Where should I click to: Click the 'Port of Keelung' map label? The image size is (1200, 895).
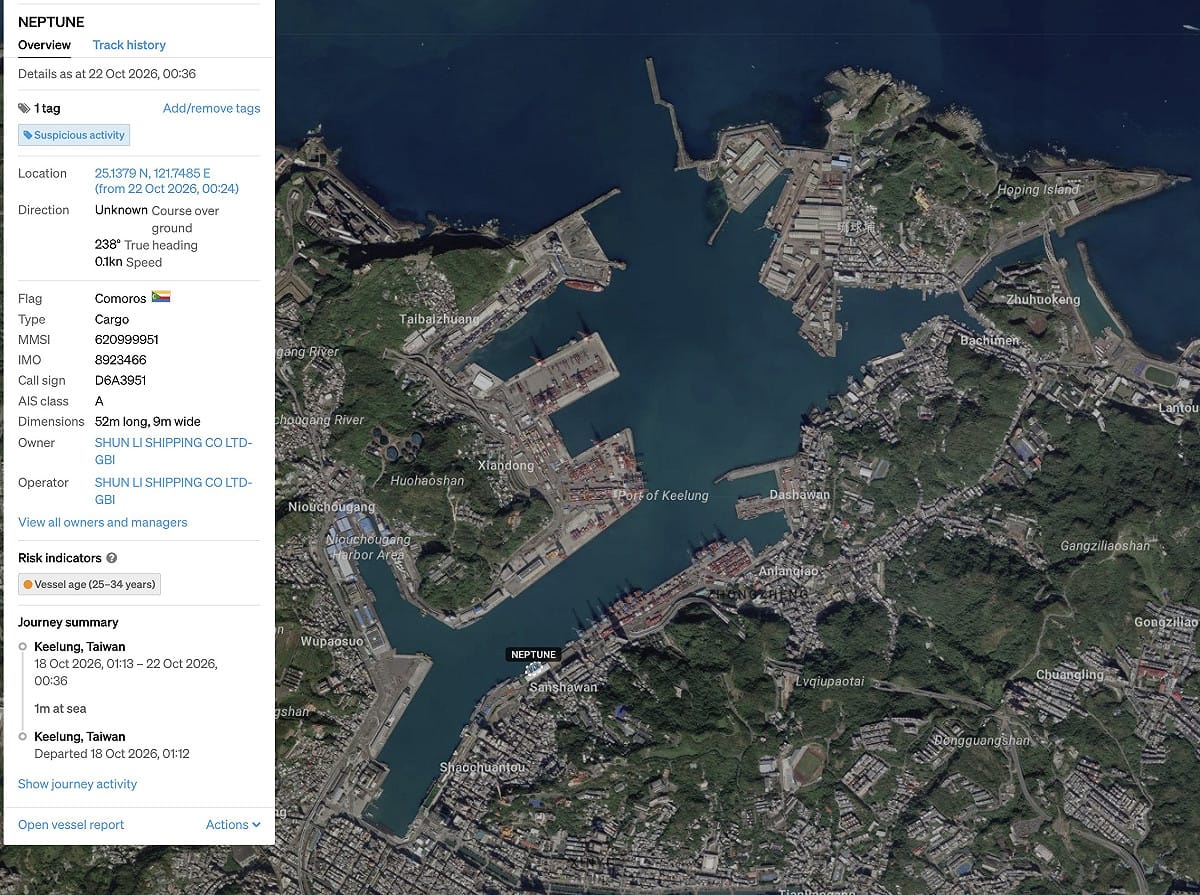tap(663, 496)
